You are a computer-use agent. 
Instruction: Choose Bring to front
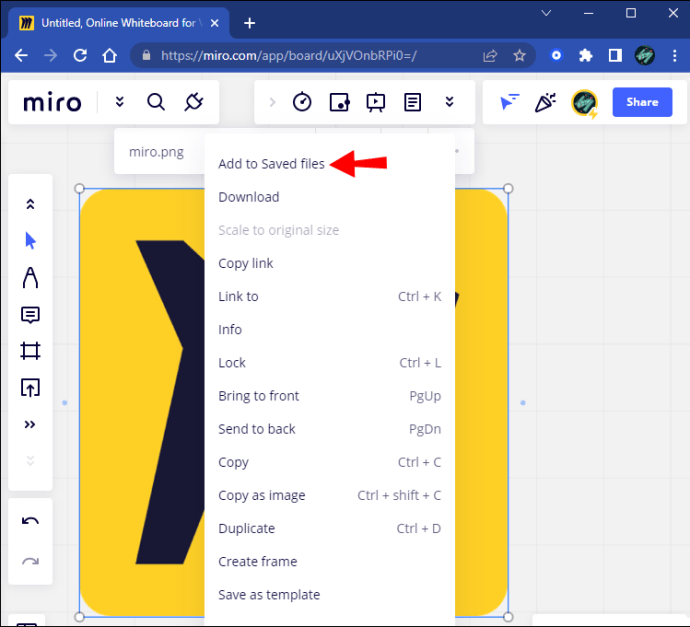(x=330, y=396)
